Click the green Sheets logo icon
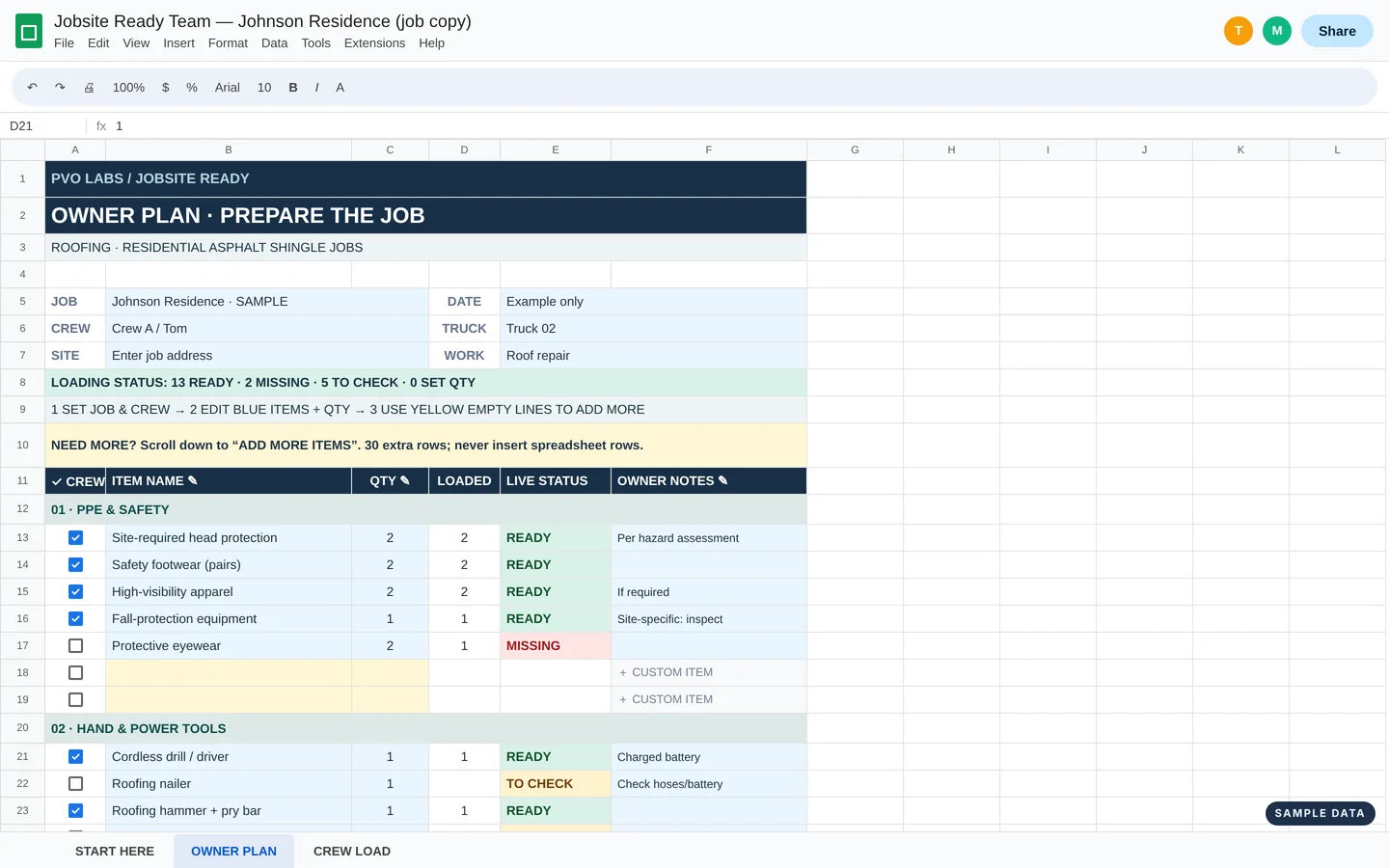Screen dimensions: 1389x868 point(29,32)
